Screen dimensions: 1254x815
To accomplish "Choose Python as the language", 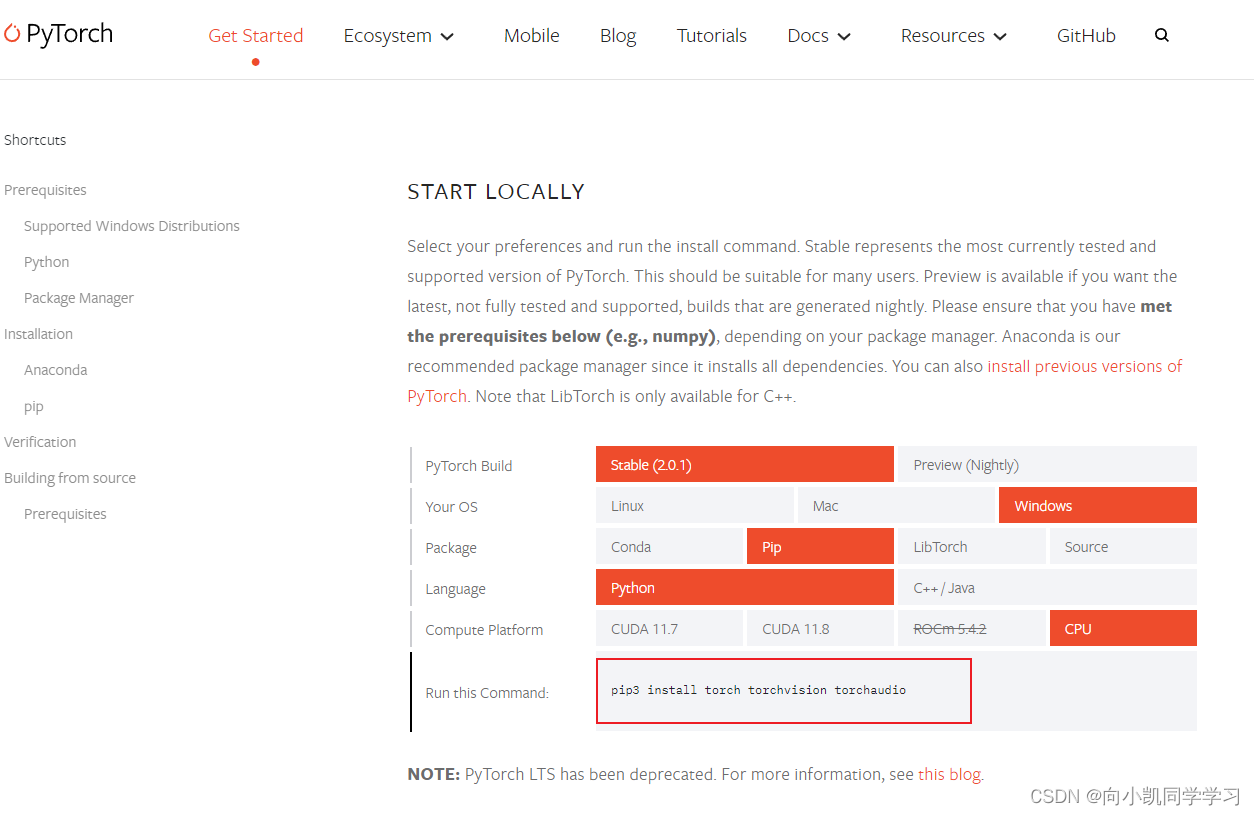I will click(745, 587).
